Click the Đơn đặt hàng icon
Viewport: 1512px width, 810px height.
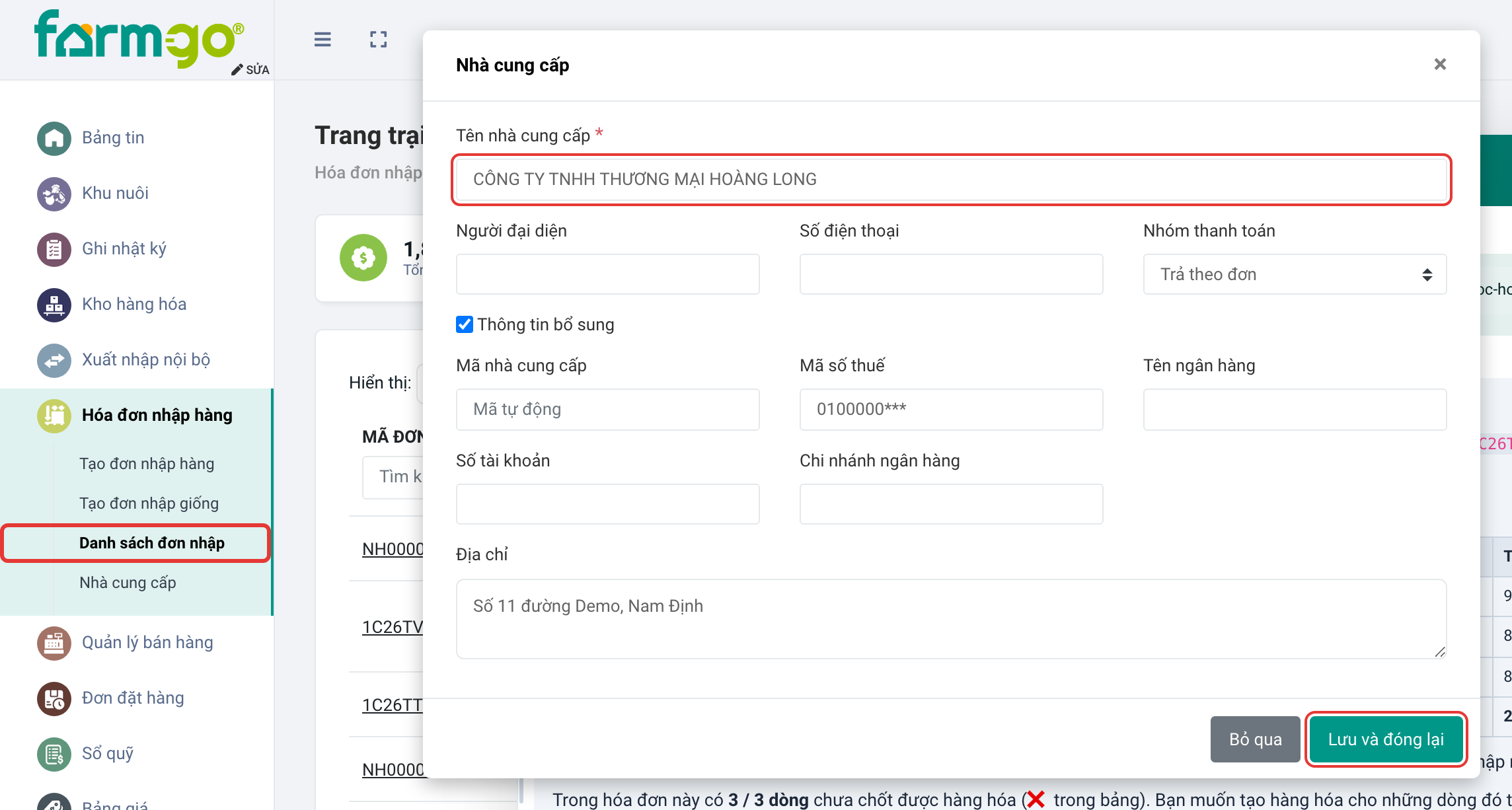click(x=54, y=698)
